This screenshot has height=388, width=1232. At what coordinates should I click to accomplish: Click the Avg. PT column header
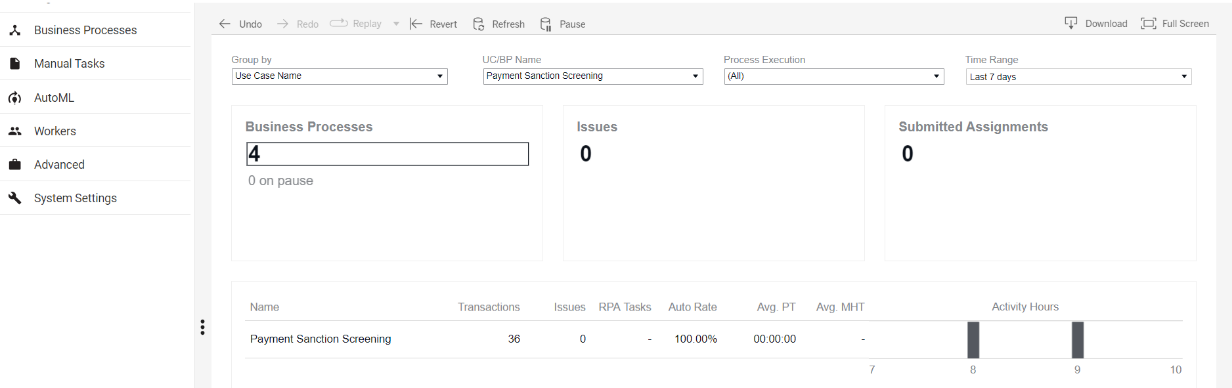(x=777, y=307)
